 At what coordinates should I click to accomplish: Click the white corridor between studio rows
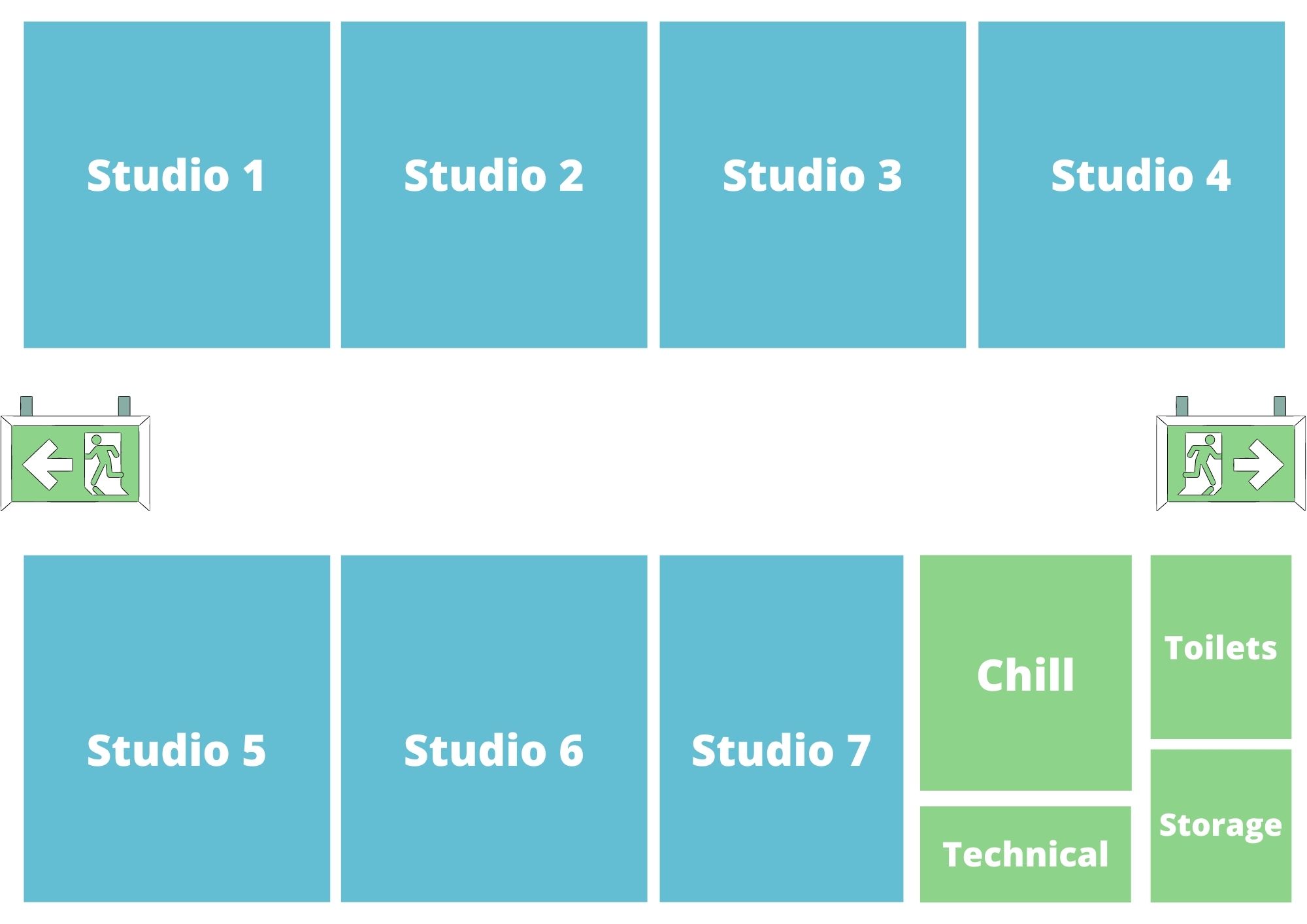653,451
